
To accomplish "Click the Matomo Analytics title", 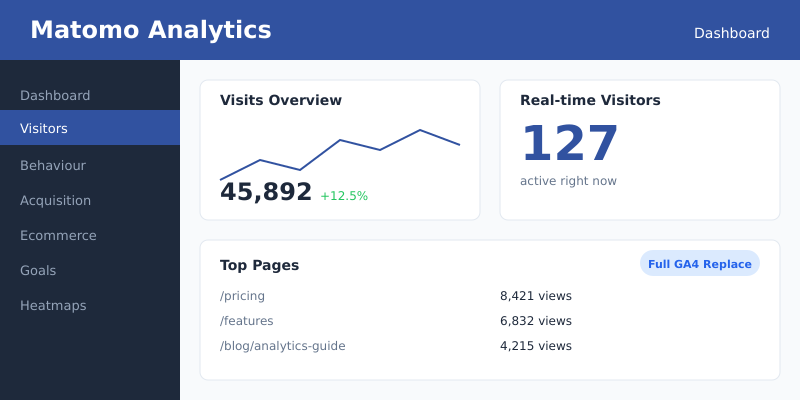I will pos(151,30).
